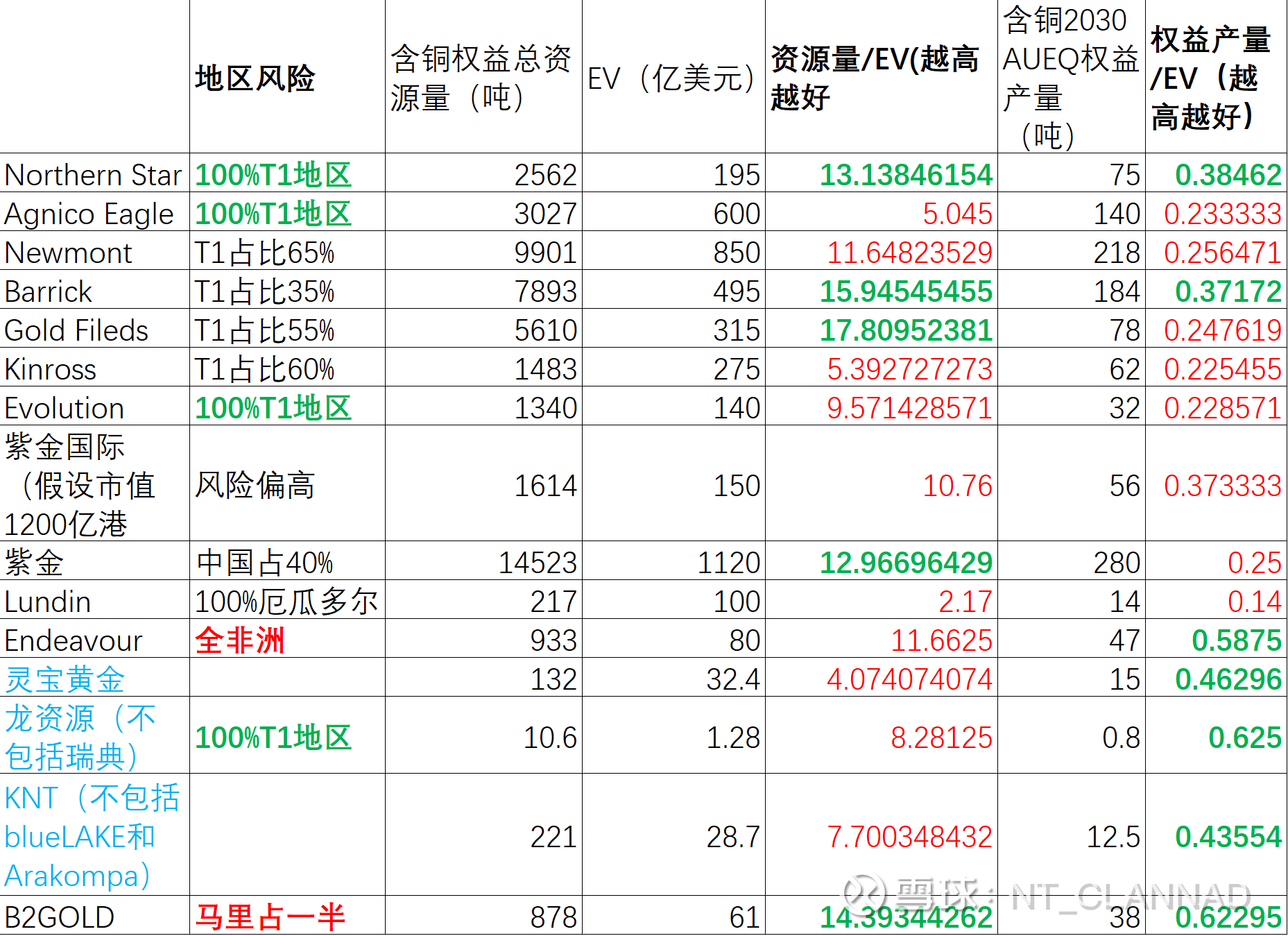This screenshot has height=936, width=1288.
Task: Select the Northern Star company cell
Action: 94,173
